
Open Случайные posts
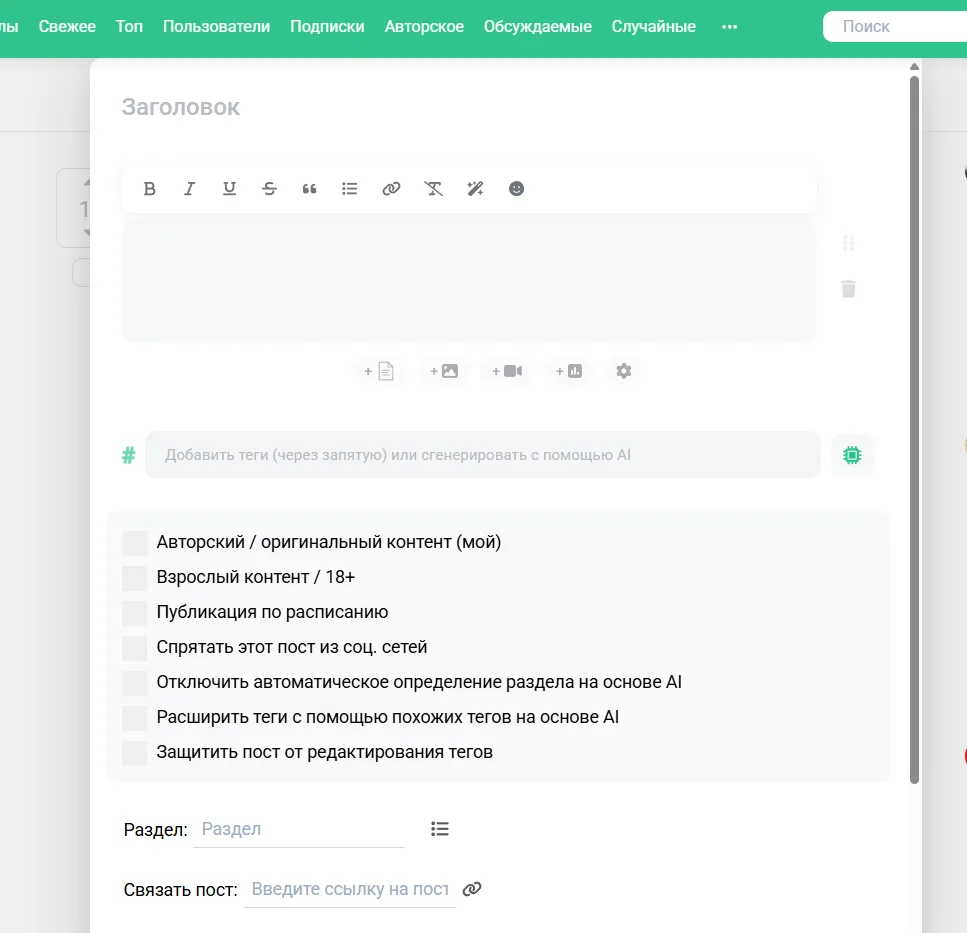click(654, 27)
